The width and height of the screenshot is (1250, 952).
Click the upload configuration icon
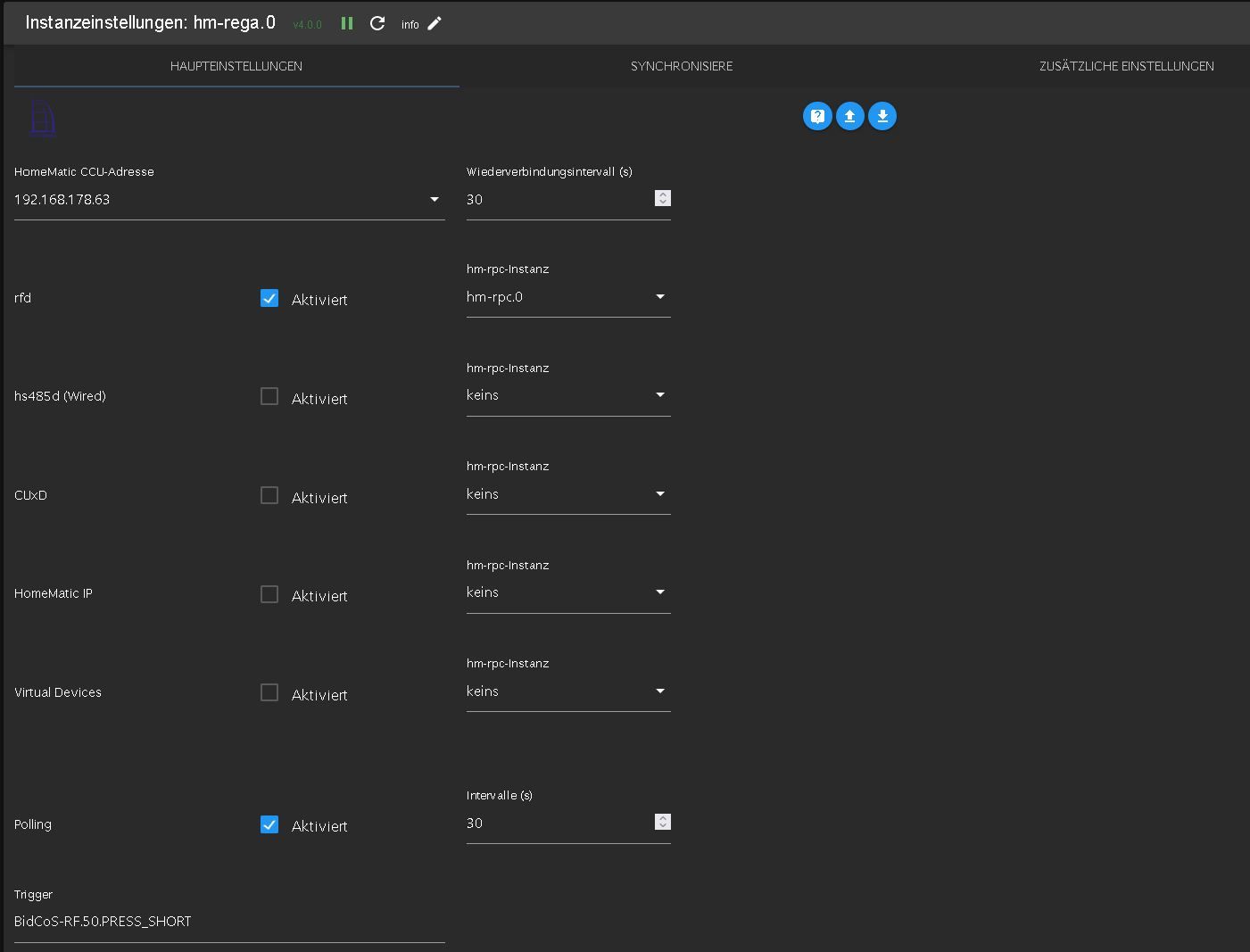click(x=849, y=116)
